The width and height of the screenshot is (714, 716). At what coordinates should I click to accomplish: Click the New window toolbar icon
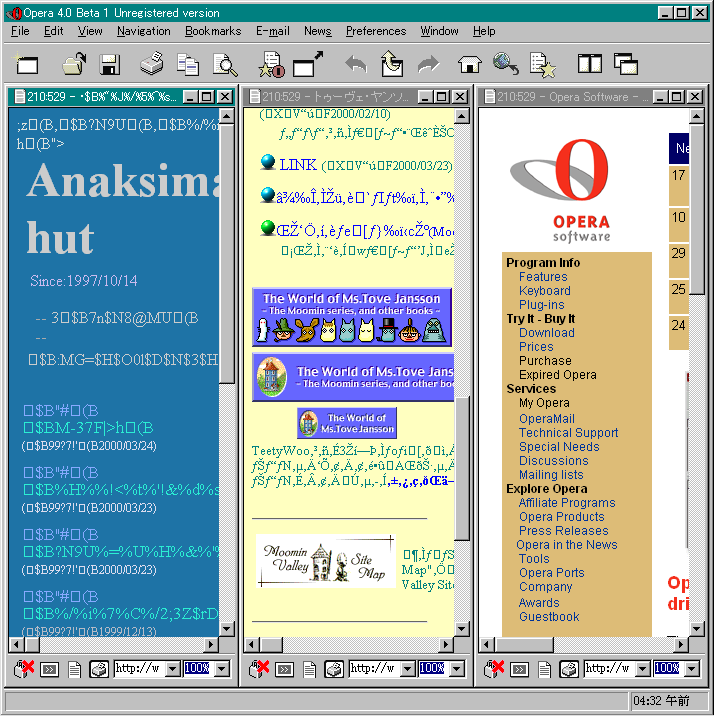click(x=26, y=64)
